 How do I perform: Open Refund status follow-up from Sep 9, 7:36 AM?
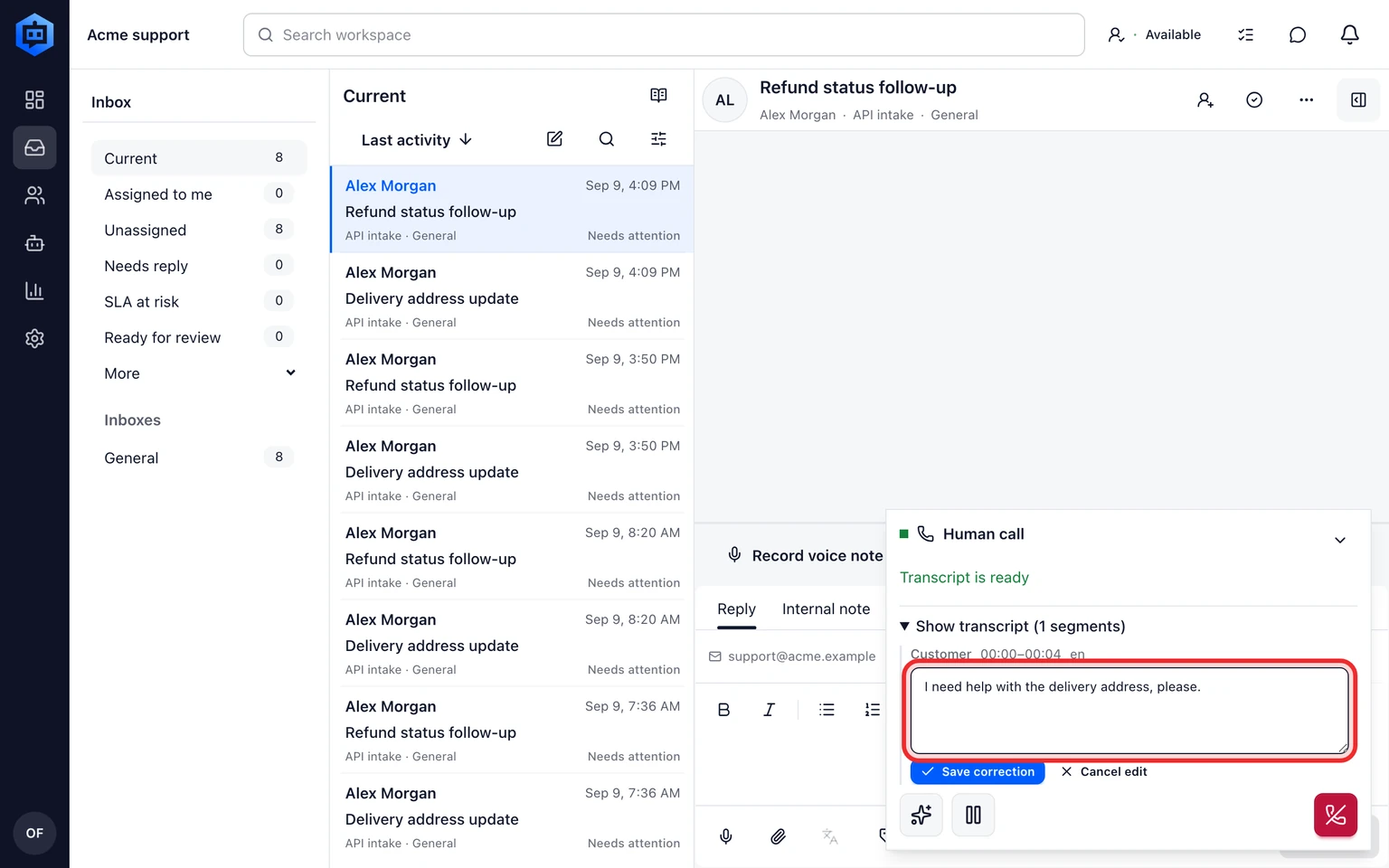pos(513,730)
